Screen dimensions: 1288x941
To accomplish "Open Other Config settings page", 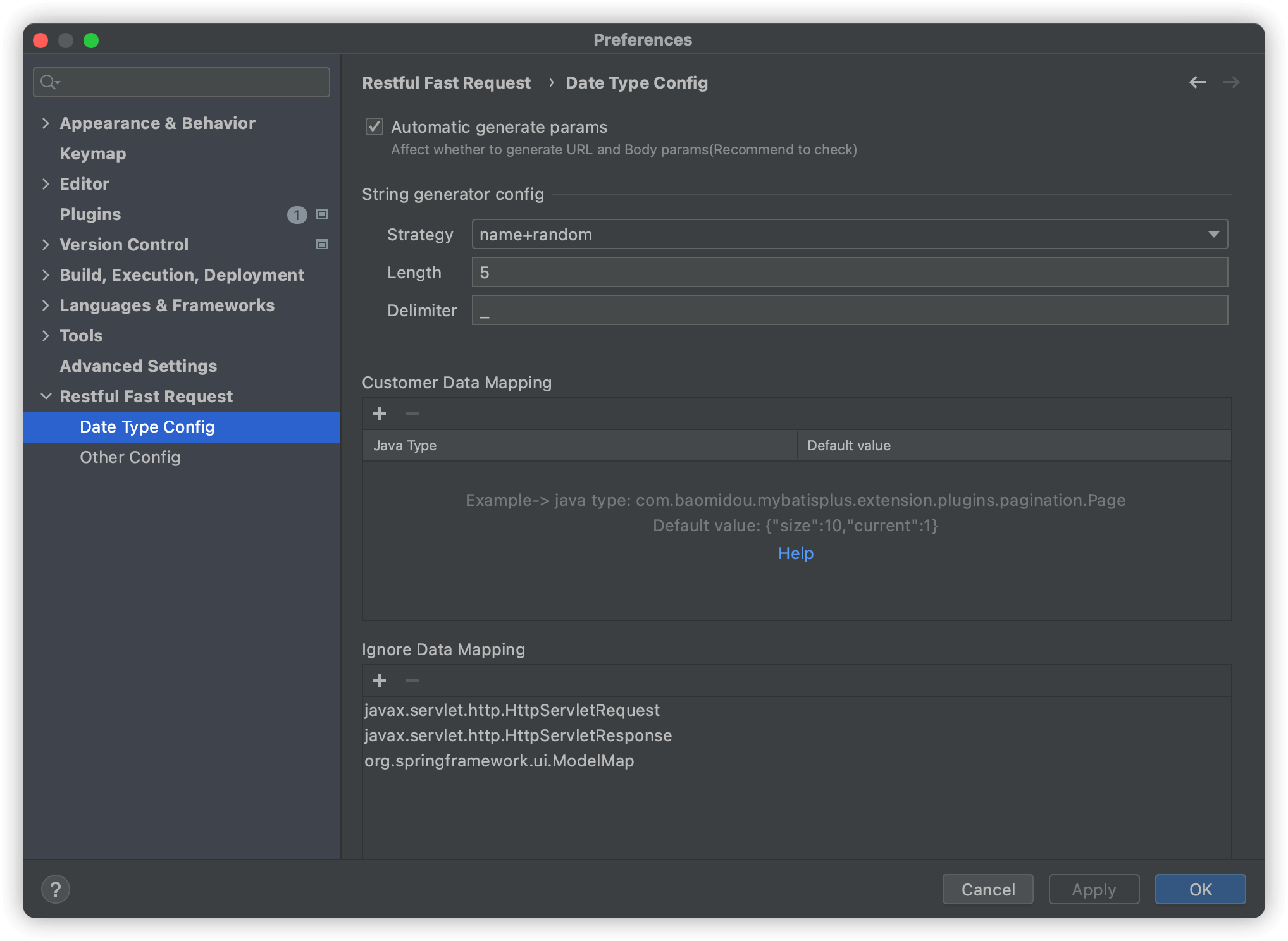I will tap(130, 457).
